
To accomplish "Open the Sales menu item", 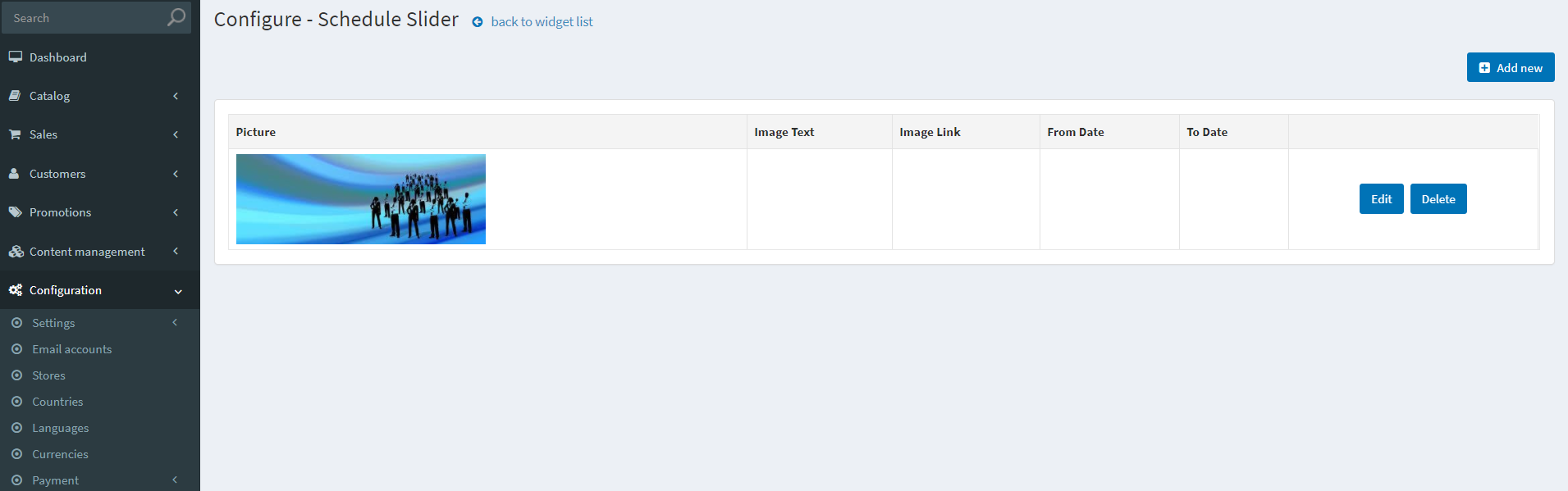I will 100,134.
